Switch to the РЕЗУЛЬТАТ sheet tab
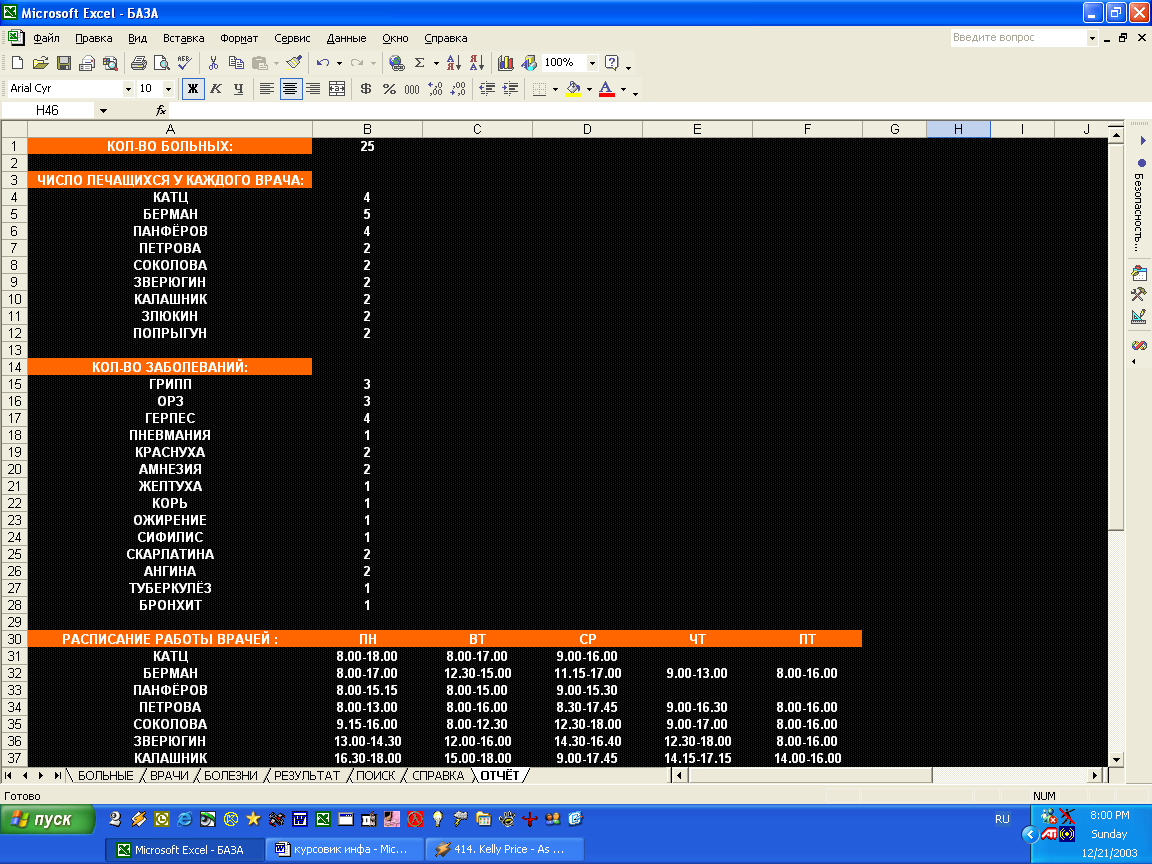 pos(307,776)
